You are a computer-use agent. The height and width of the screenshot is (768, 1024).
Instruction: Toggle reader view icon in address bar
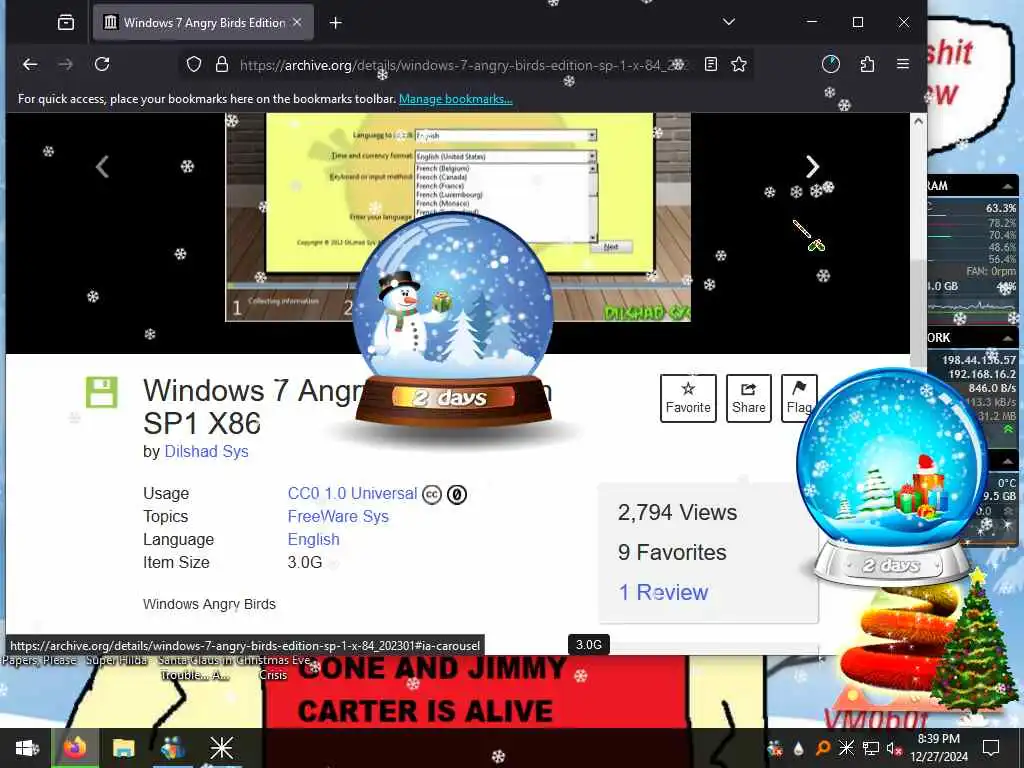click(711, 64)
